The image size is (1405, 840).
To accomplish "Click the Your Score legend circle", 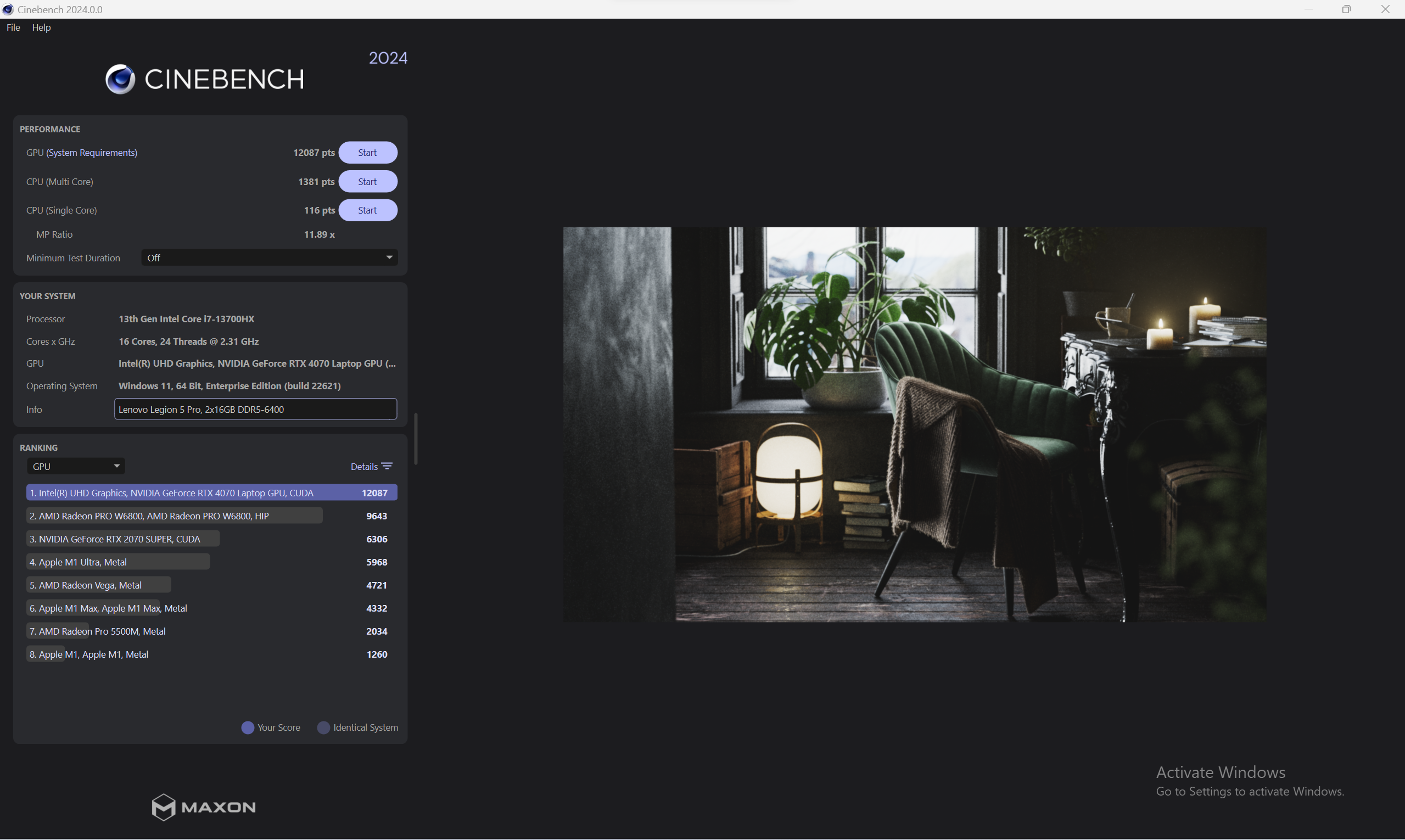I will (248, 728).
